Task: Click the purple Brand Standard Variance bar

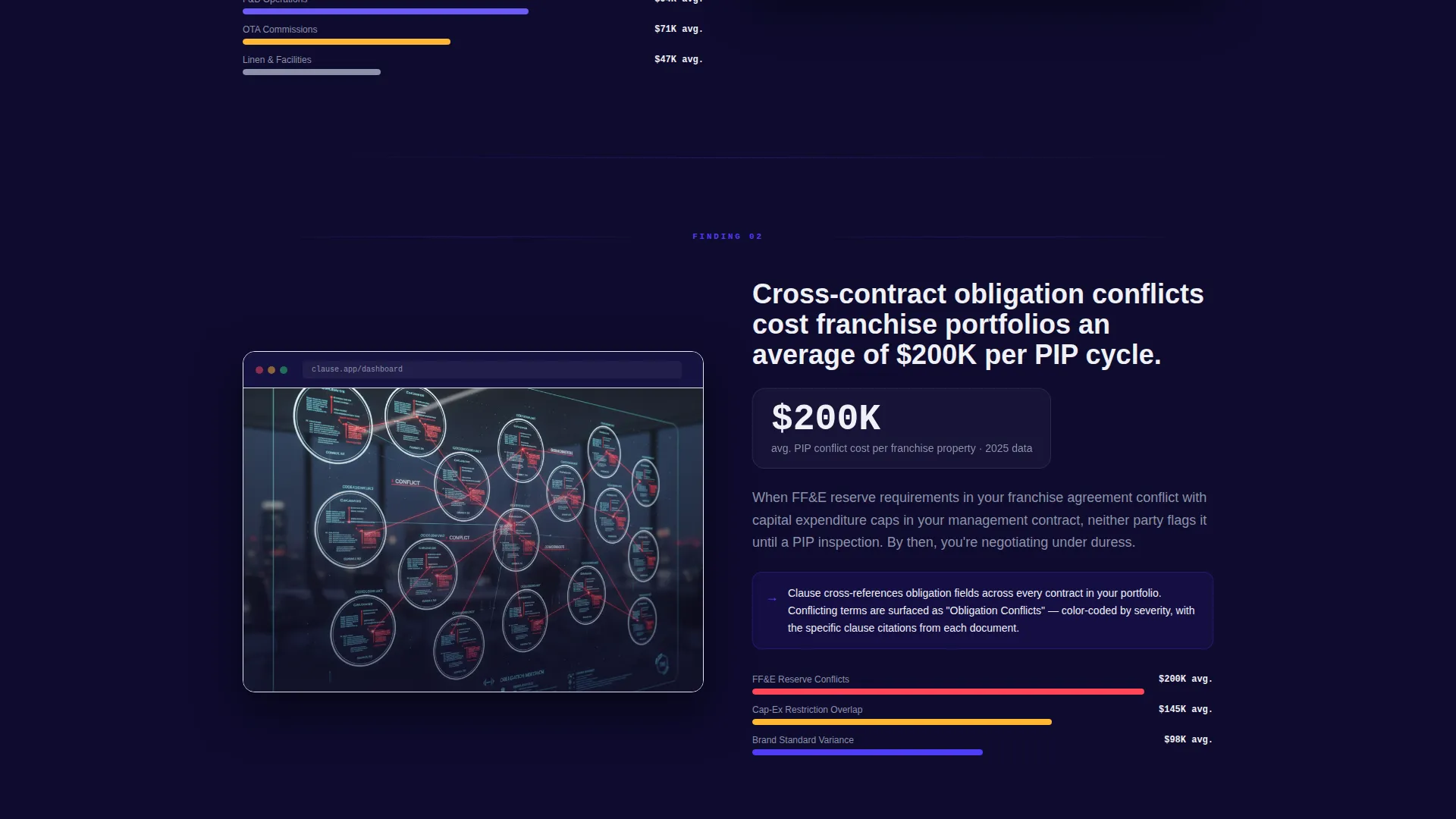Action: [868, 752]
